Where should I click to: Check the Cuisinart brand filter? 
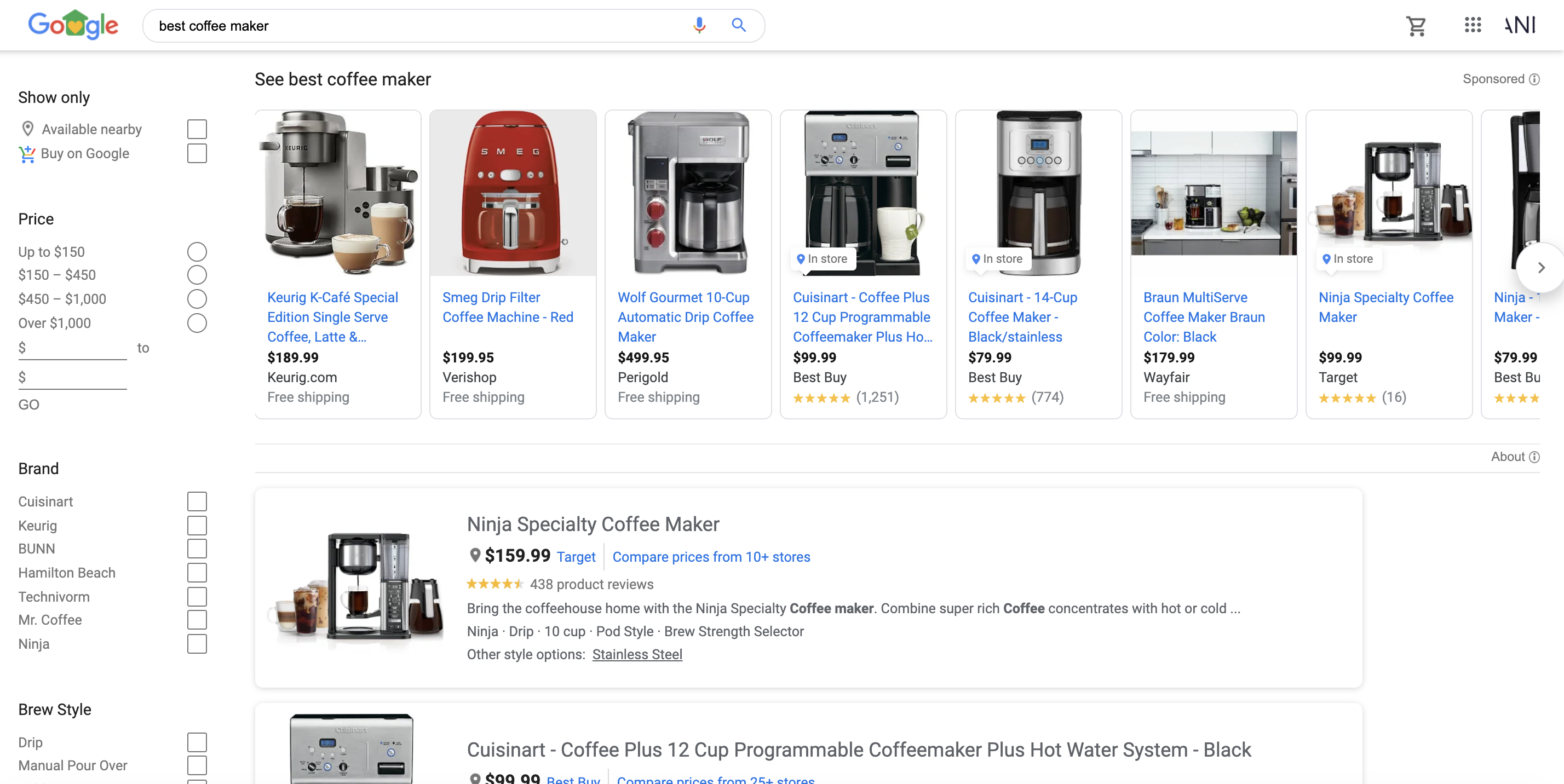pos(197,501)
